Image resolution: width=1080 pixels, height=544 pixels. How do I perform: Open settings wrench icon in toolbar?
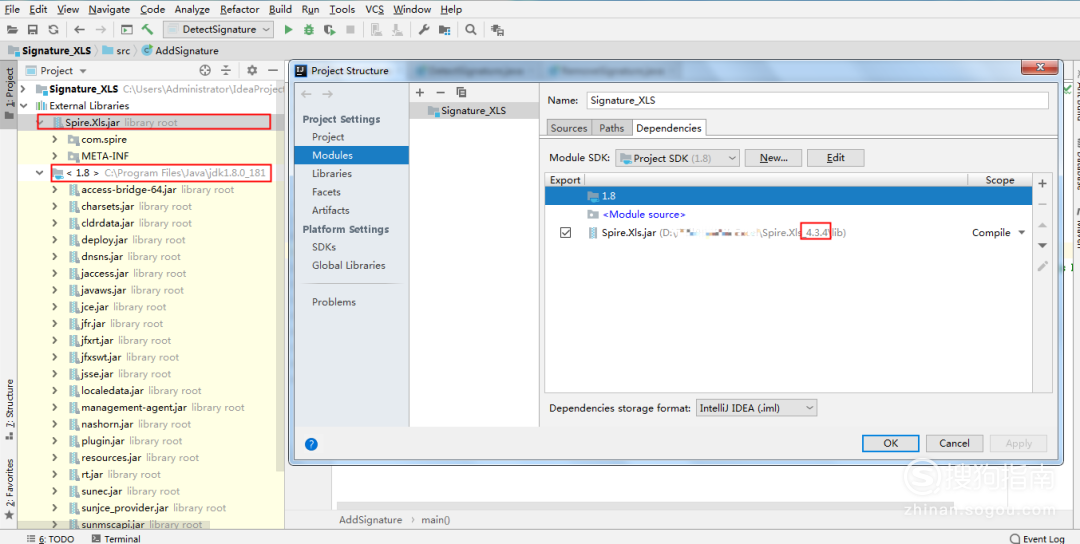click(424, 30)
